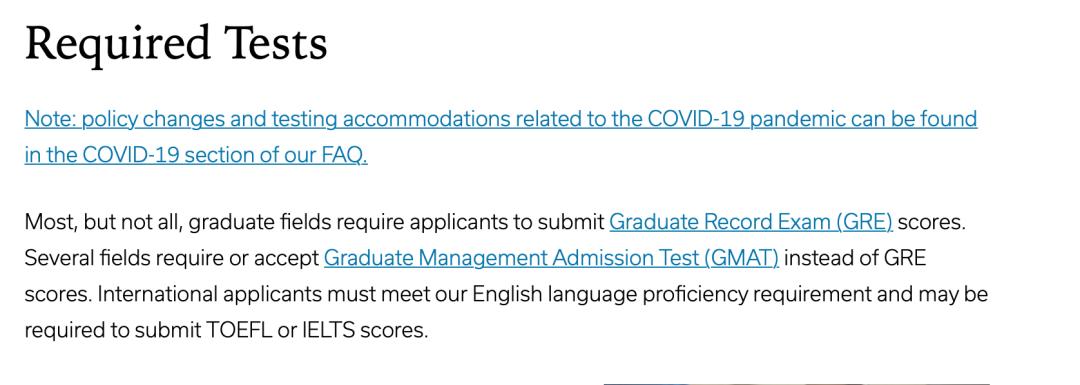Open the Graduate Record Exam (GRE) link
The image size is (1080, 385).
tap(751, 222)
